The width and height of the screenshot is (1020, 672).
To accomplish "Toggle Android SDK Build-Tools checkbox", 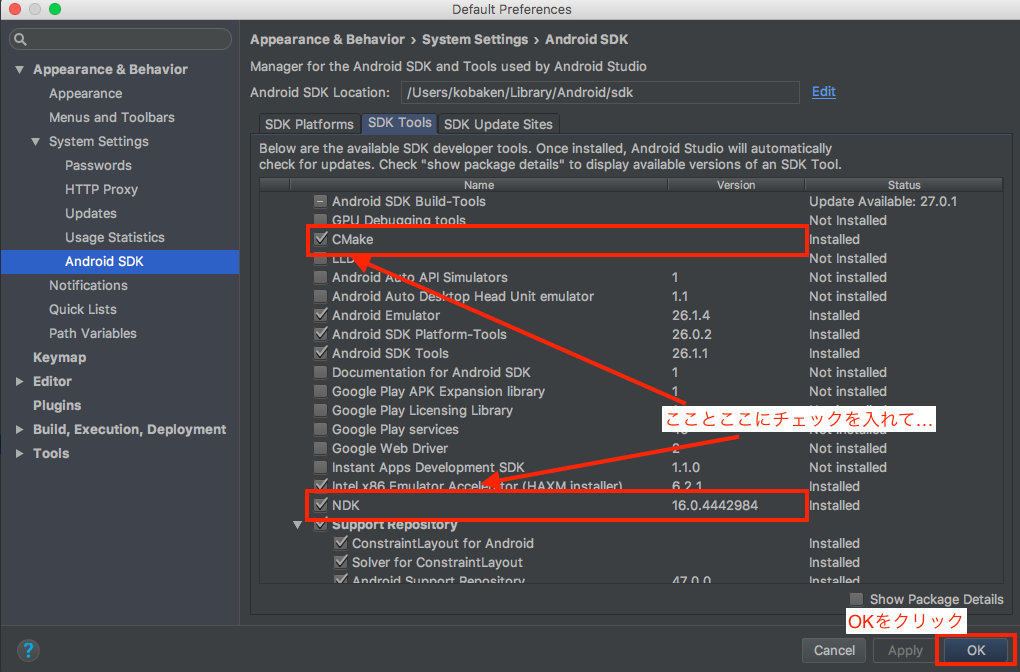I will [x=321, y=201].
